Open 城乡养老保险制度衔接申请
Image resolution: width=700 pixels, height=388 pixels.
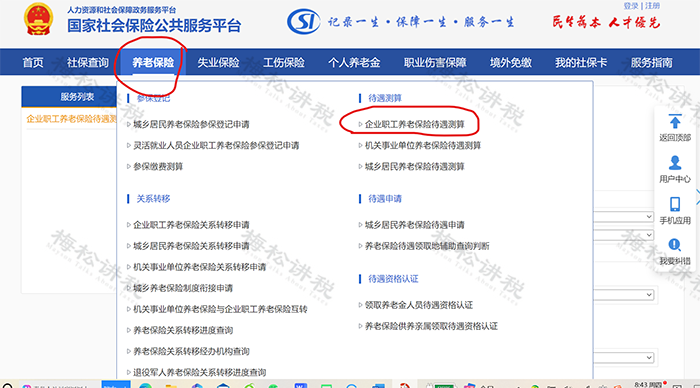183,288
